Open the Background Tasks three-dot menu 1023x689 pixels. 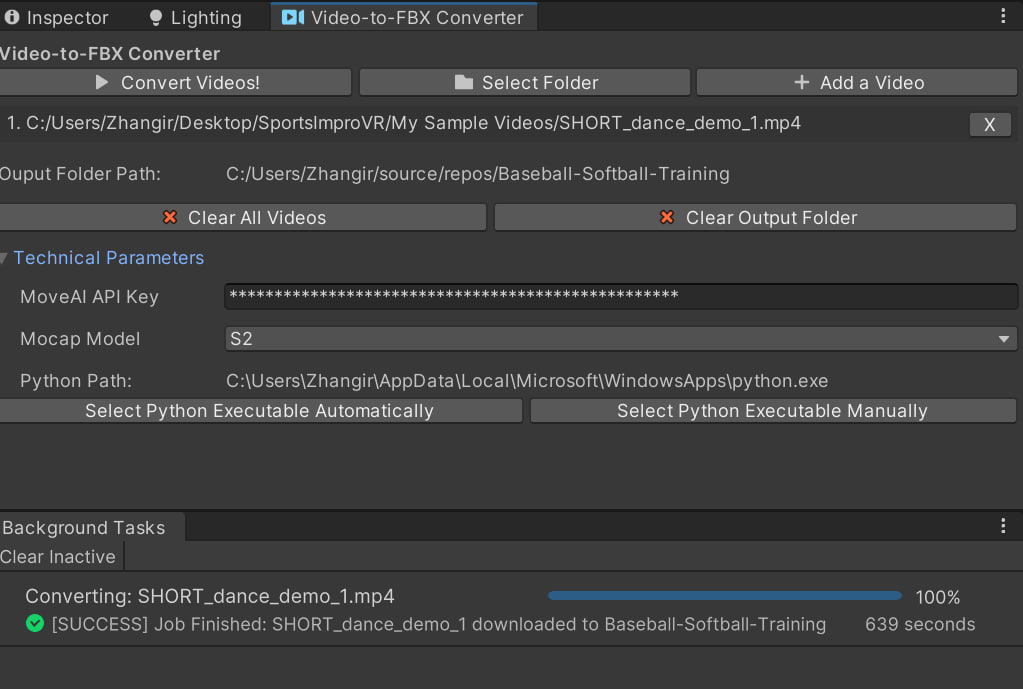tap(1004, 527)
